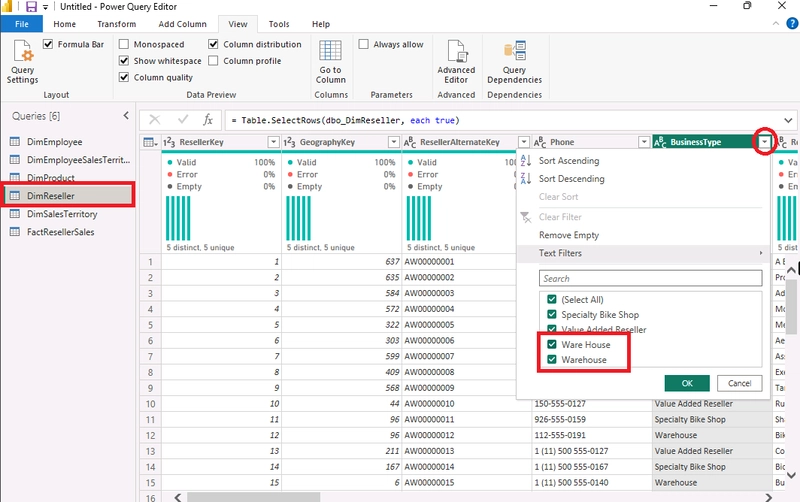Click the ABC type icon of BusinessType
This screenshot has width=800, height=502.
pyautogui.click(x=660, y=142)
